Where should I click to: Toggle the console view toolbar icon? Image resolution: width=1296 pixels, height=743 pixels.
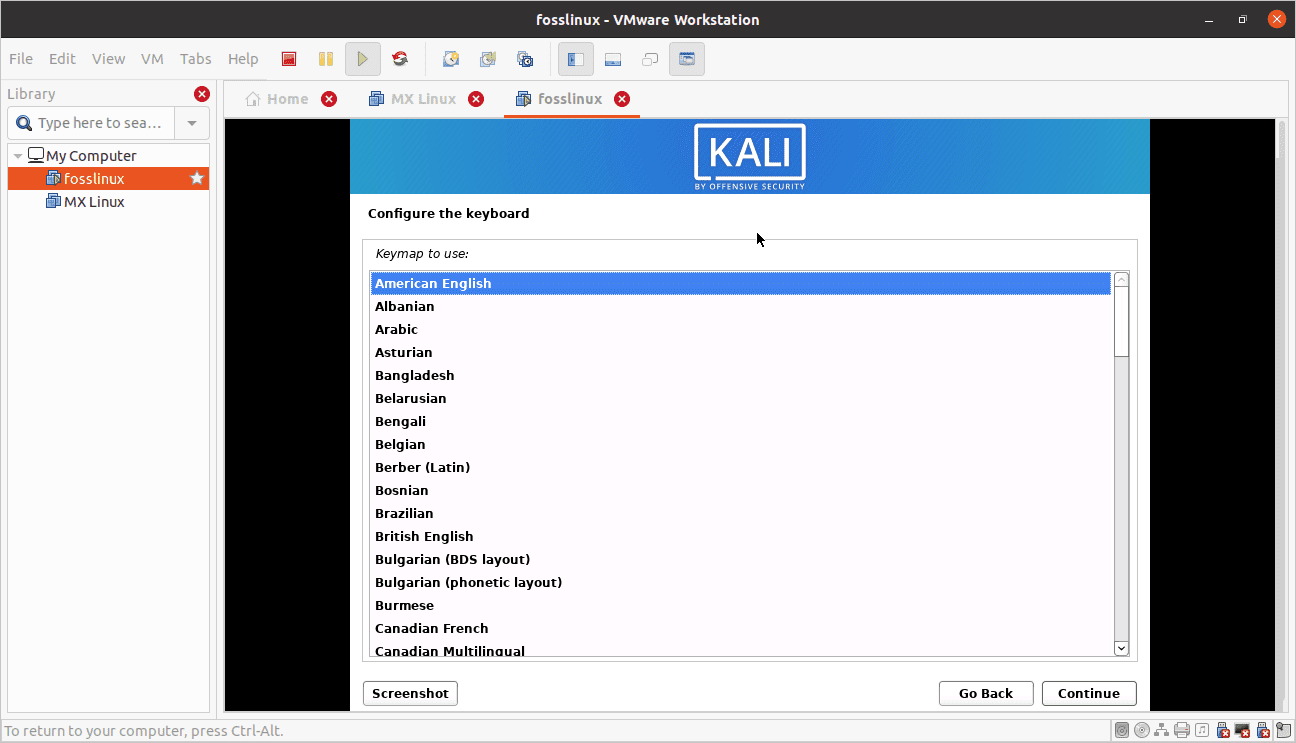coord(687,59)
